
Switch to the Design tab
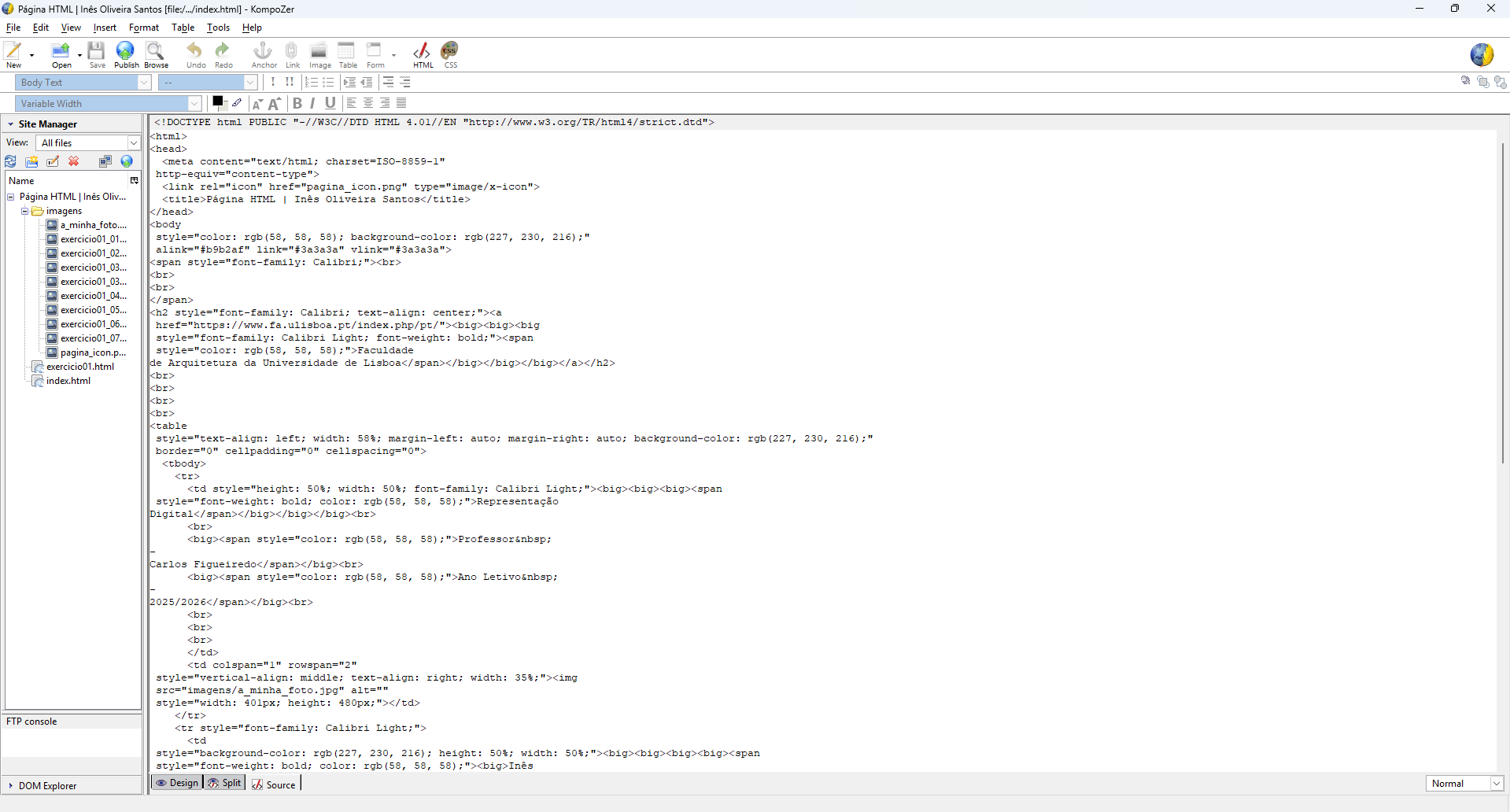point(177,783)
